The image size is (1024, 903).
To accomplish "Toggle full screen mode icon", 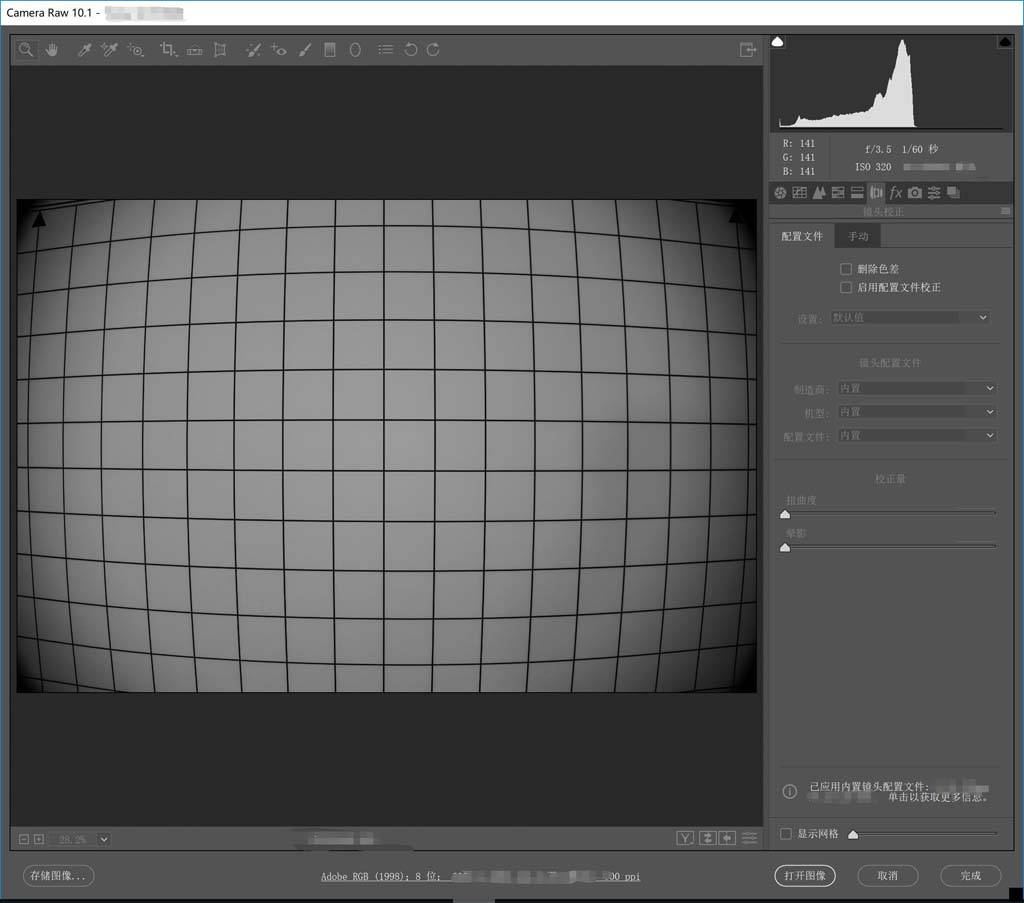I will [747, 49].
